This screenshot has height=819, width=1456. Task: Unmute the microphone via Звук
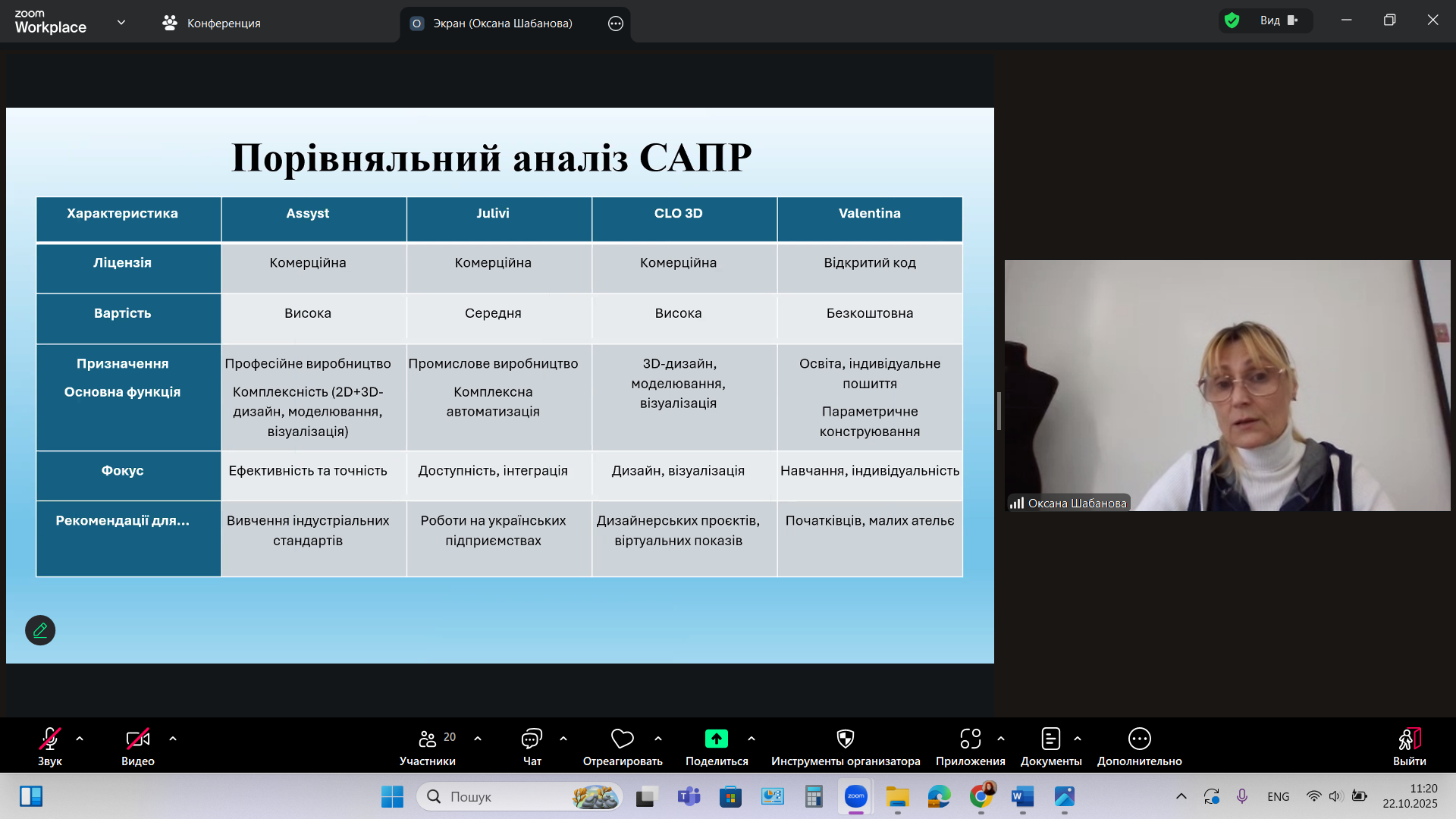pos(50,746)
